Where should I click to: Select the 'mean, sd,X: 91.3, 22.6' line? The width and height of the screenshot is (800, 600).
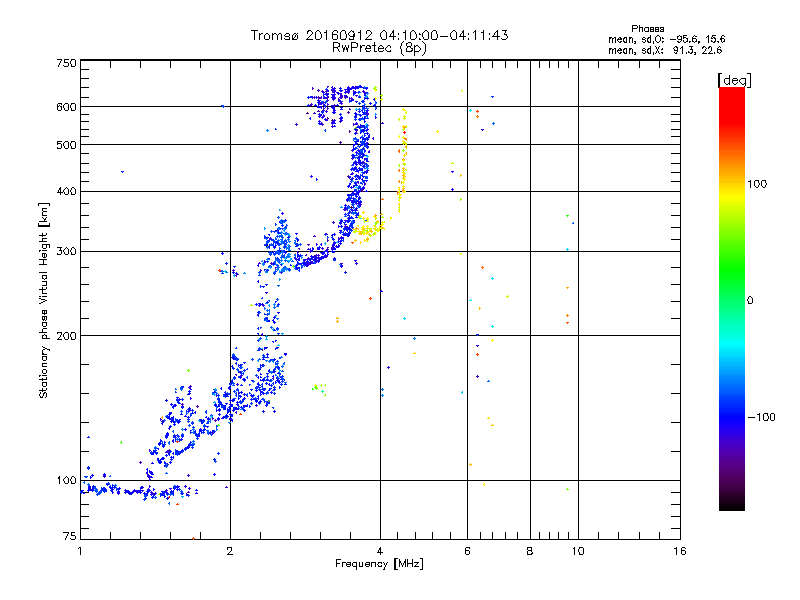665,50
